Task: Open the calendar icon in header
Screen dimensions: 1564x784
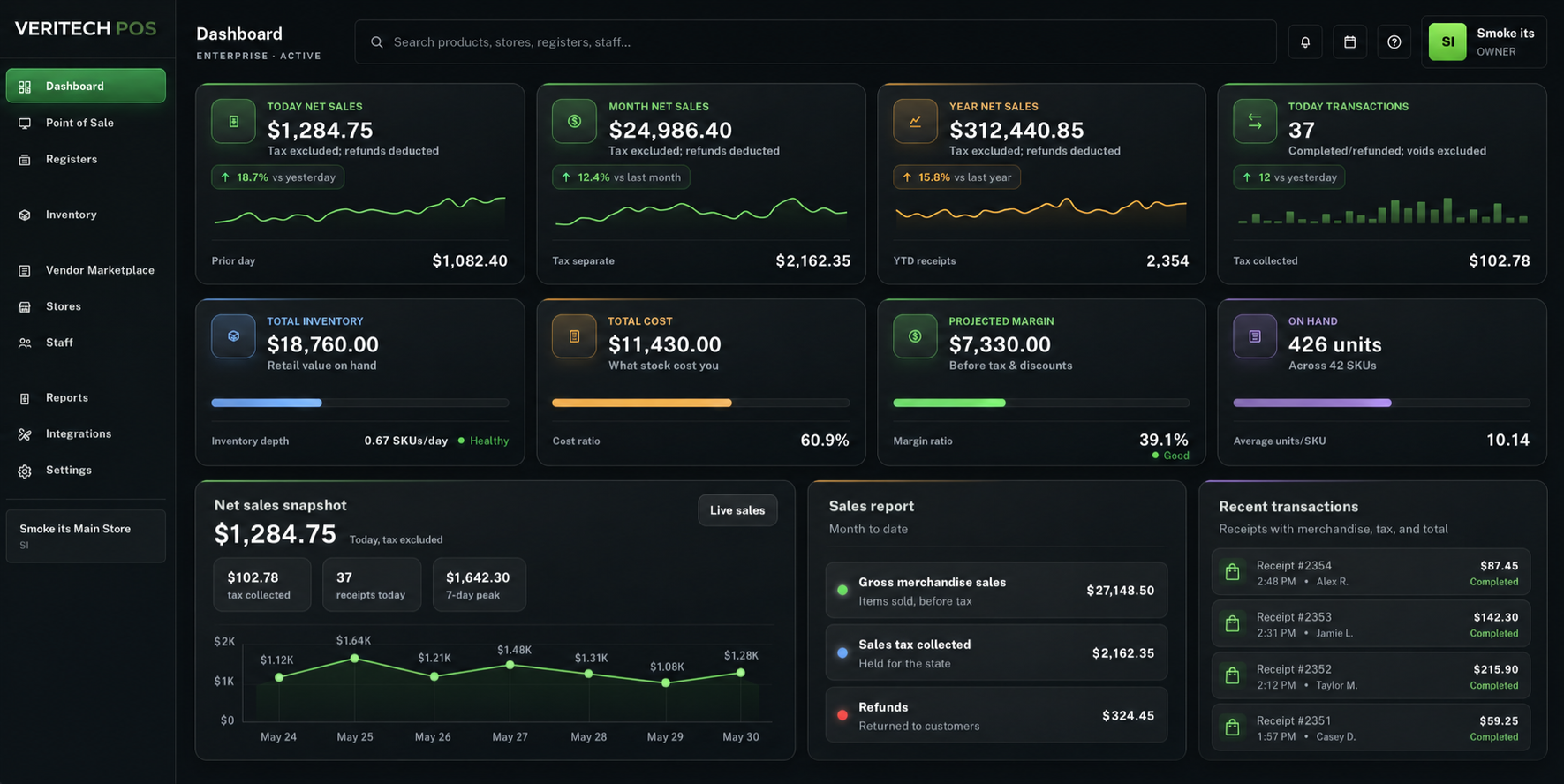Action: point(1349,41)
